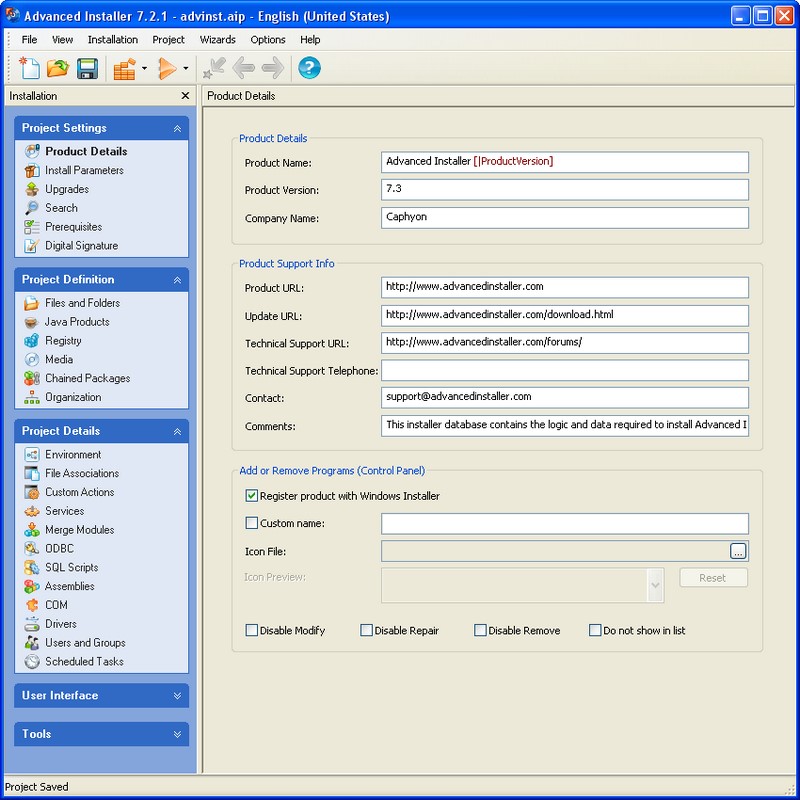This screenshot has width=800, height=800.
Task: Select Scheduled Tasks in Project Details
Action: tap(84, 662)
